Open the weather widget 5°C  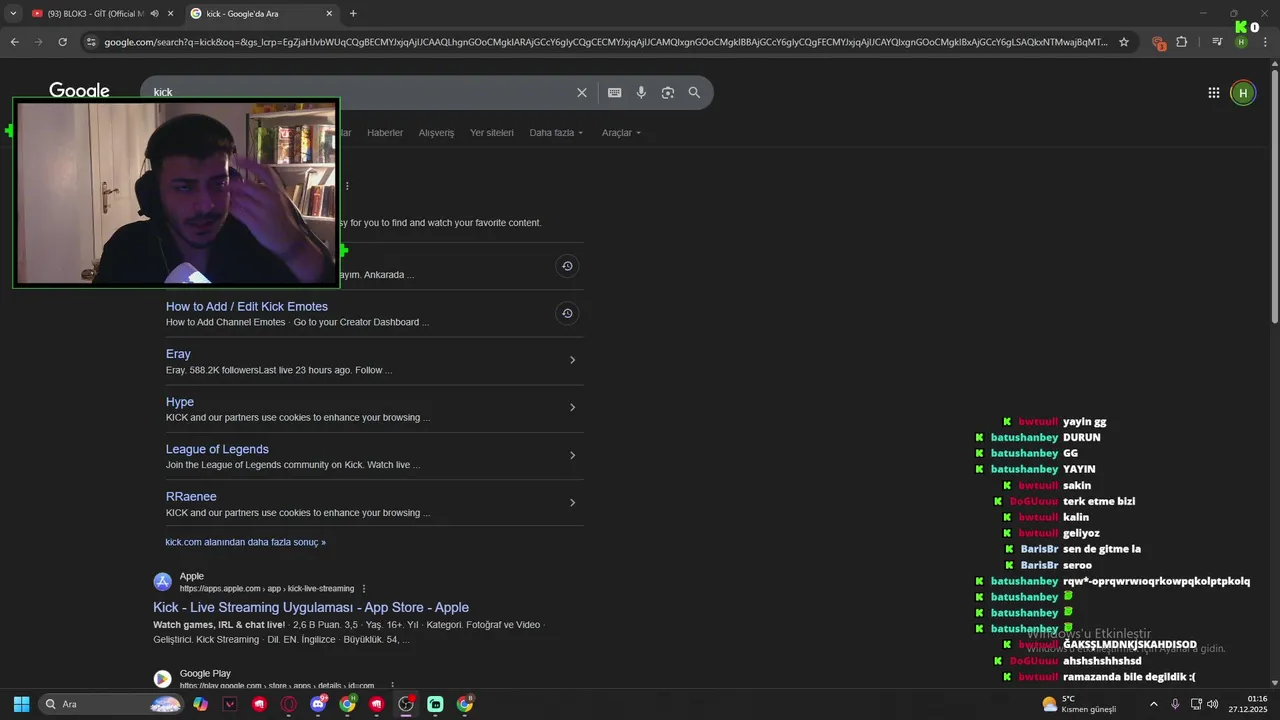[x=1079, y=704]
